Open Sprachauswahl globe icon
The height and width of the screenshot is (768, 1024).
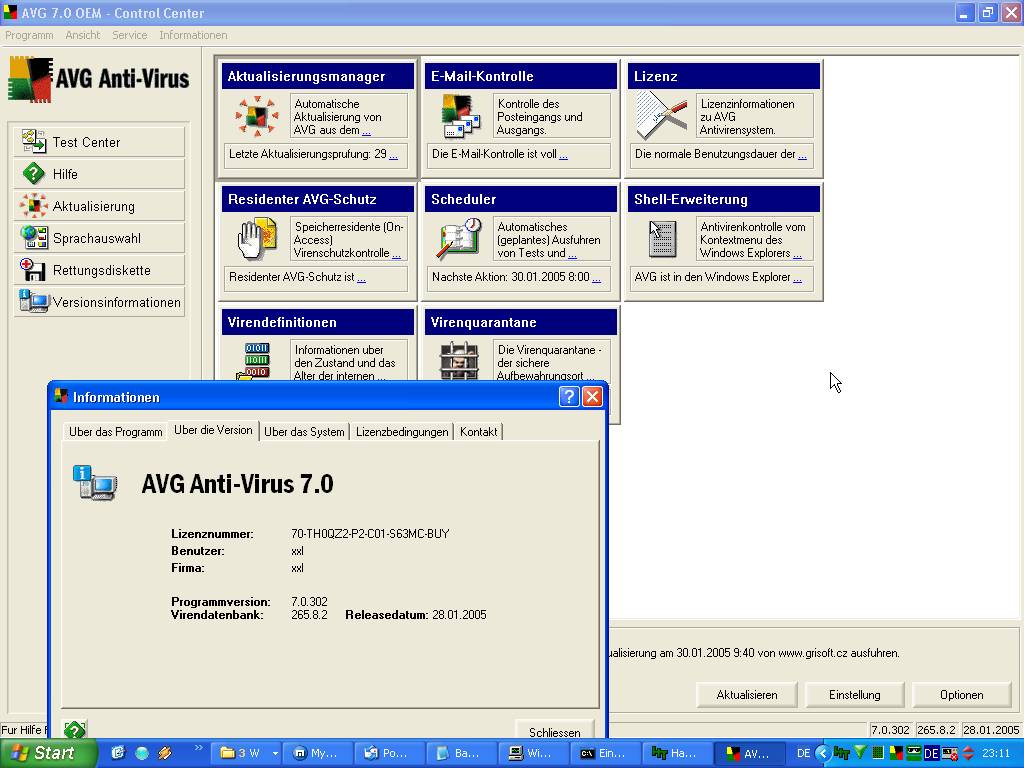(x=33, y=238)
